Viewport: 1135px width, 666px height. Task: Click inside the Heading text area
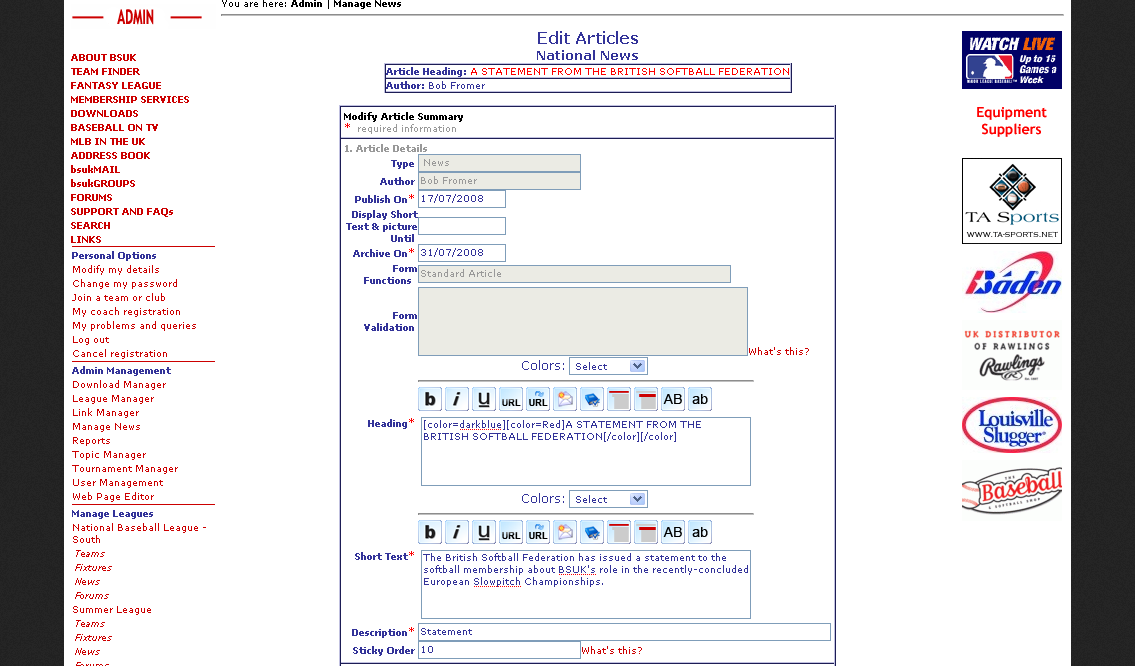click(586, 452)
